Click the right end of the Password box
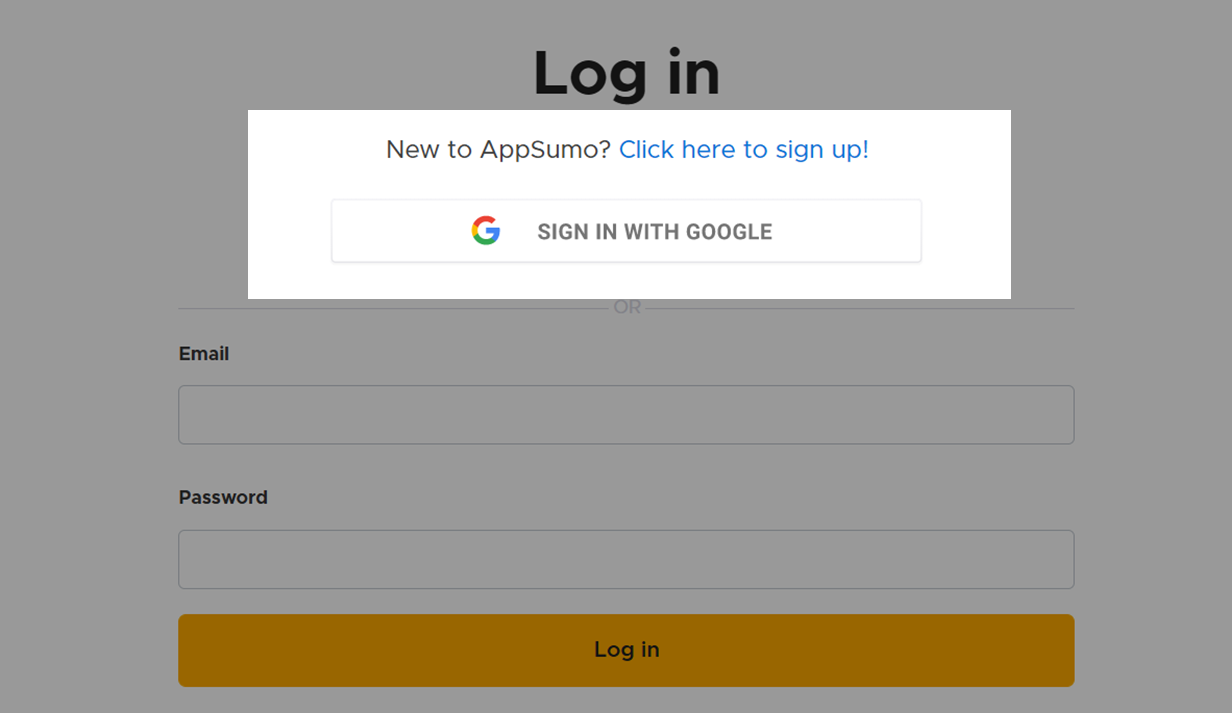This screenshot has width=1232, height=713. click(1050, 559)
